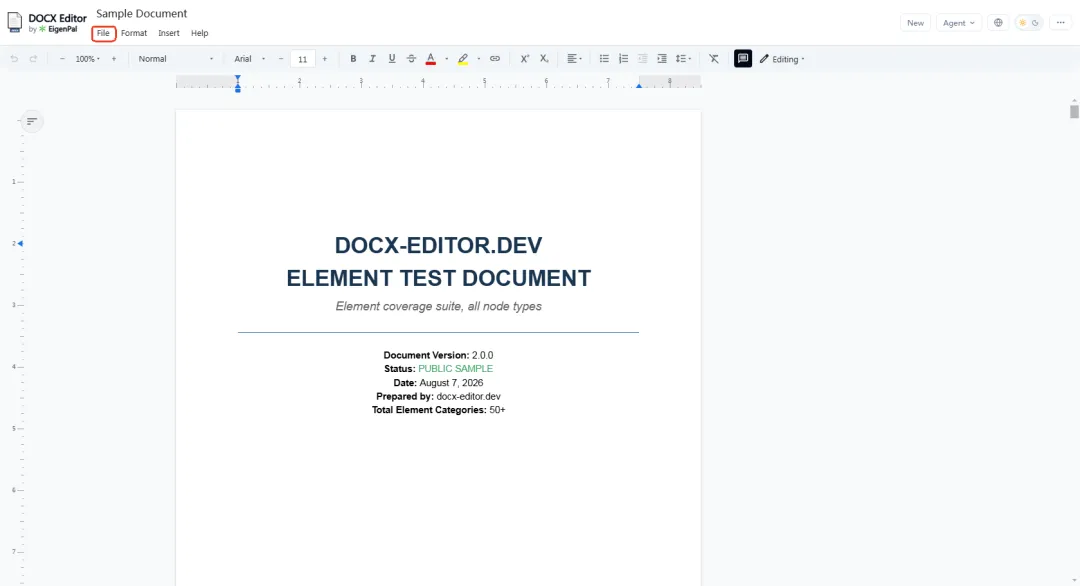
Task: Toggle italic formatting
Action: pos(373,59)
